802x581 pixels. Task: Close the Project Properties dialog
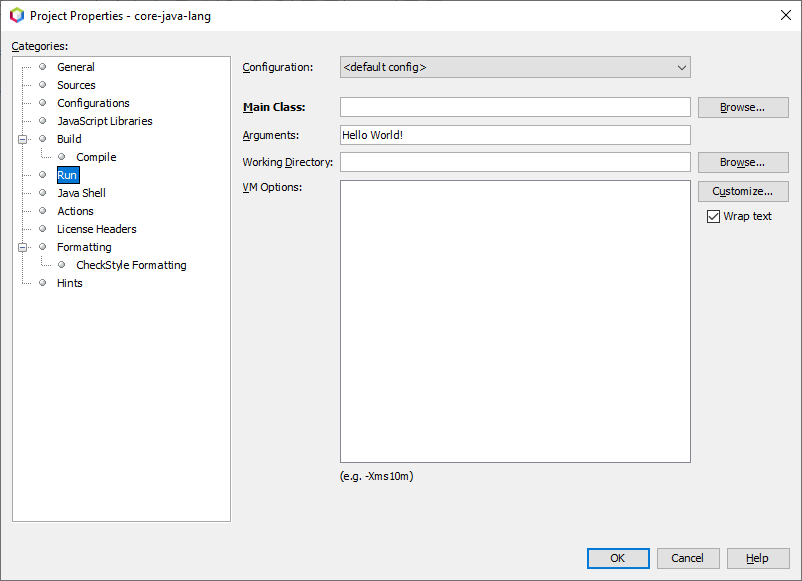coord(786,15)
